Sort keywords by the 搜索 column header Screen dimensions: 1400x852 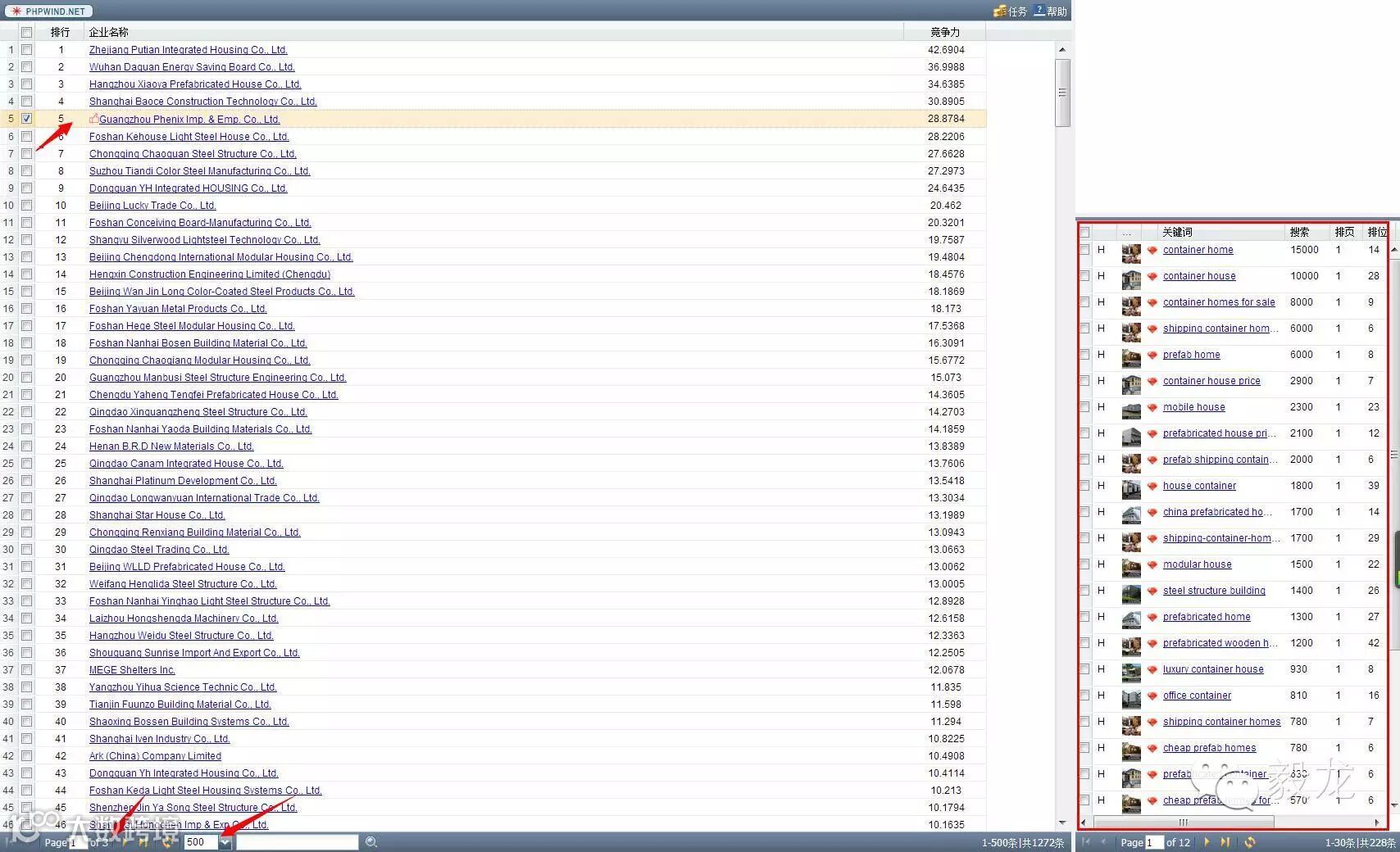(x=1307, y=233)
